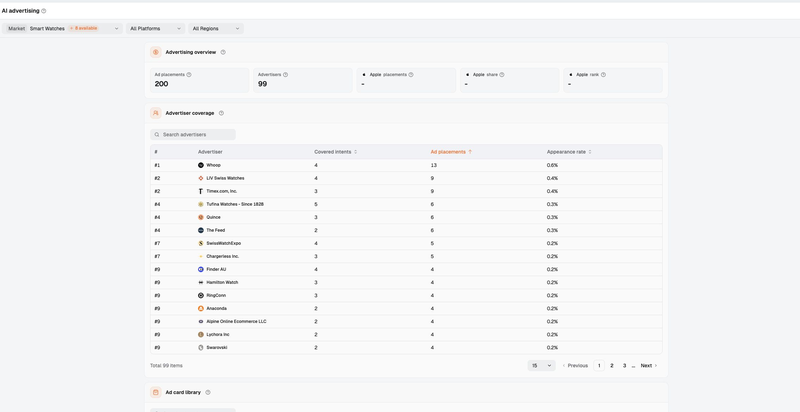Click the Ad placements 200 card

pyautogui.click(x=199, y=80)
